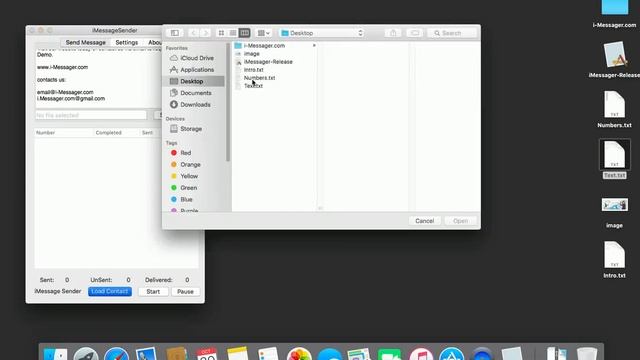Screen dimensions: 640x360
Task: Open Photos from the Dock
Action: [299, 354]
